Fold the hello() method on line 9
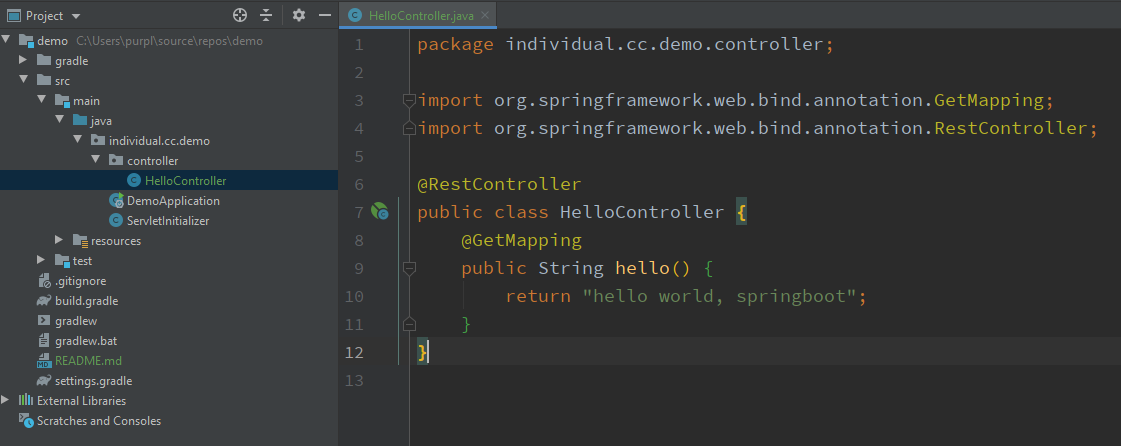The height and width of the screenshot is (446, 1121). click(x=408, y=268)
